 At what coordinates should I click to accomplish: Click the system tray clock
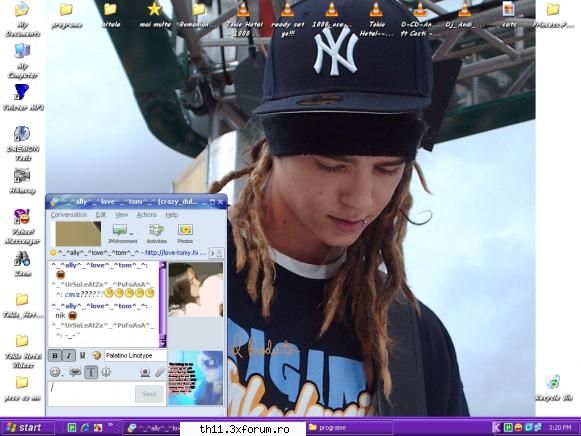(560, 427)
